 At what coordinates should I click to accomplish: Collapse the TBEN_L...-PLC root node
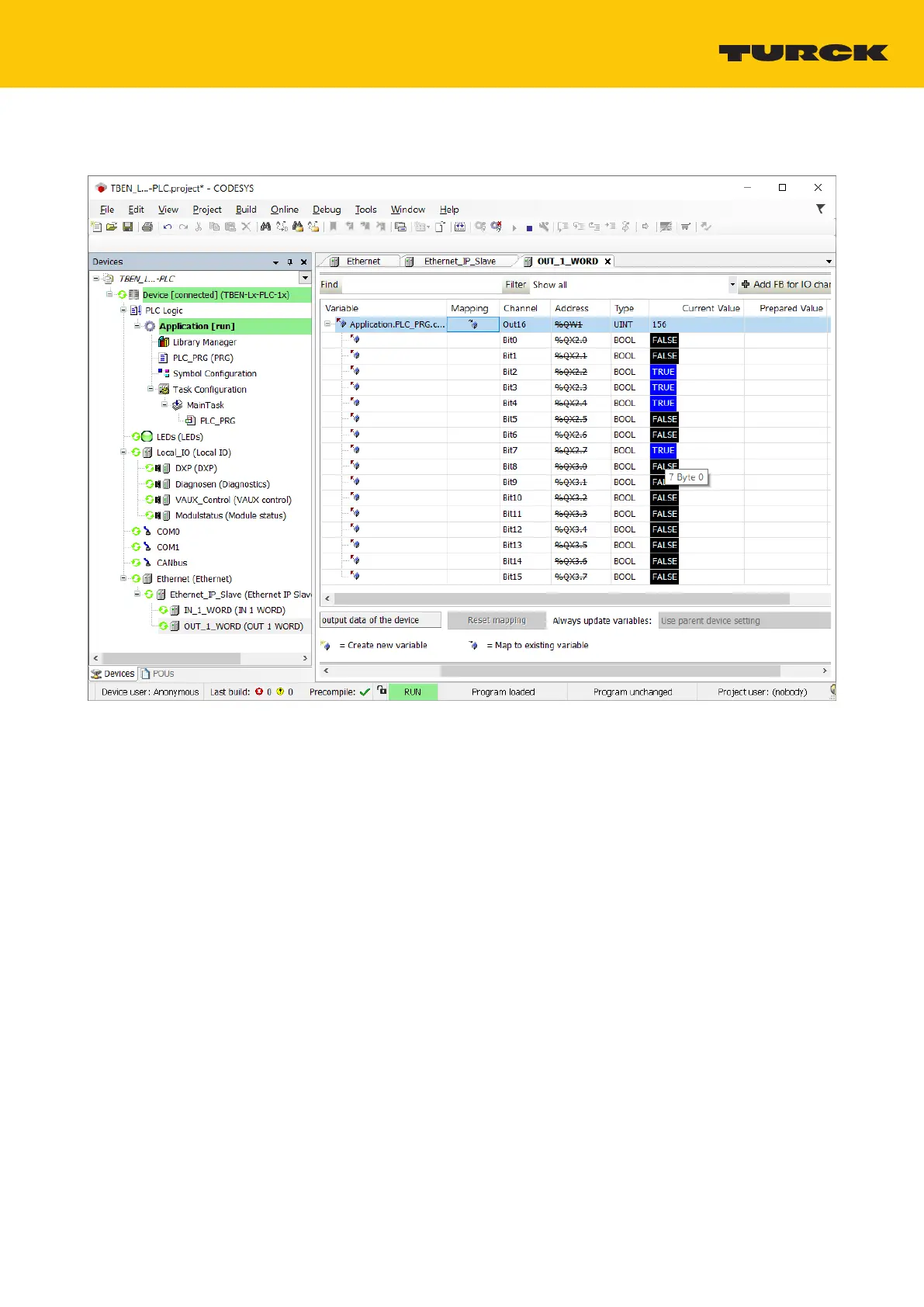tap(96, 279)
